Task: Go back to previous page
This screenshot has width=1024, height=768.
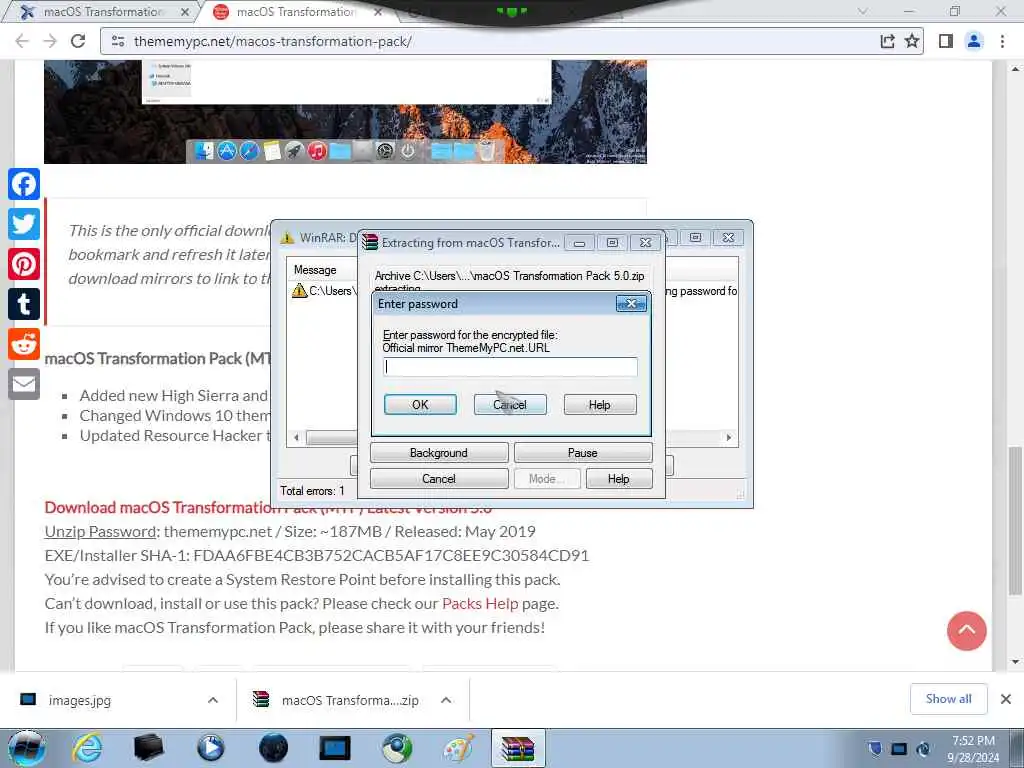Action: coord(22,41)
